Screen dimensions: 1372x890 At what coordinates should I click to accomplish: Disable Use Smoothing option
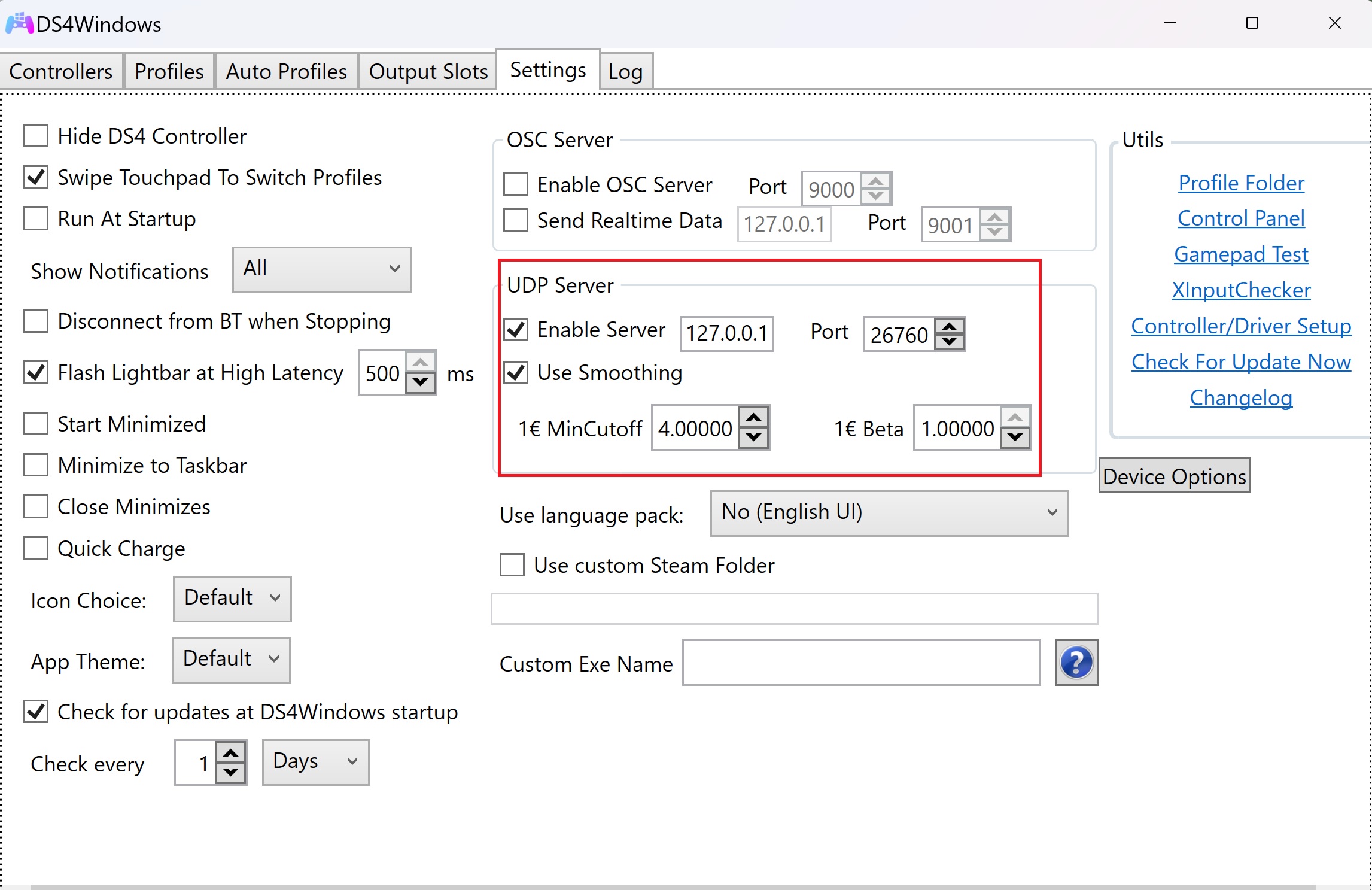point(516,372)
